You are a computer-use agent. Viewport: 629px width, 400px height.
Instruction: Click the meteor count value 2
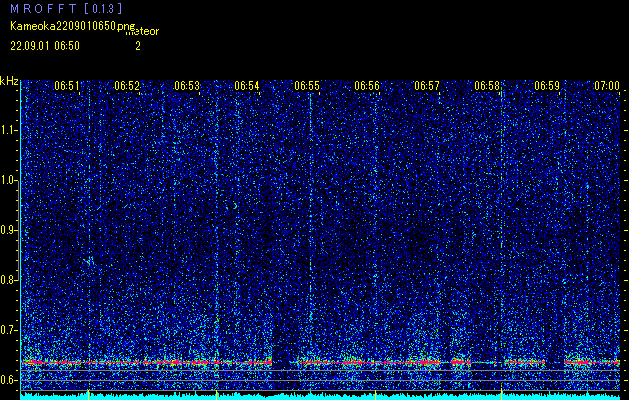pos(138,46)
